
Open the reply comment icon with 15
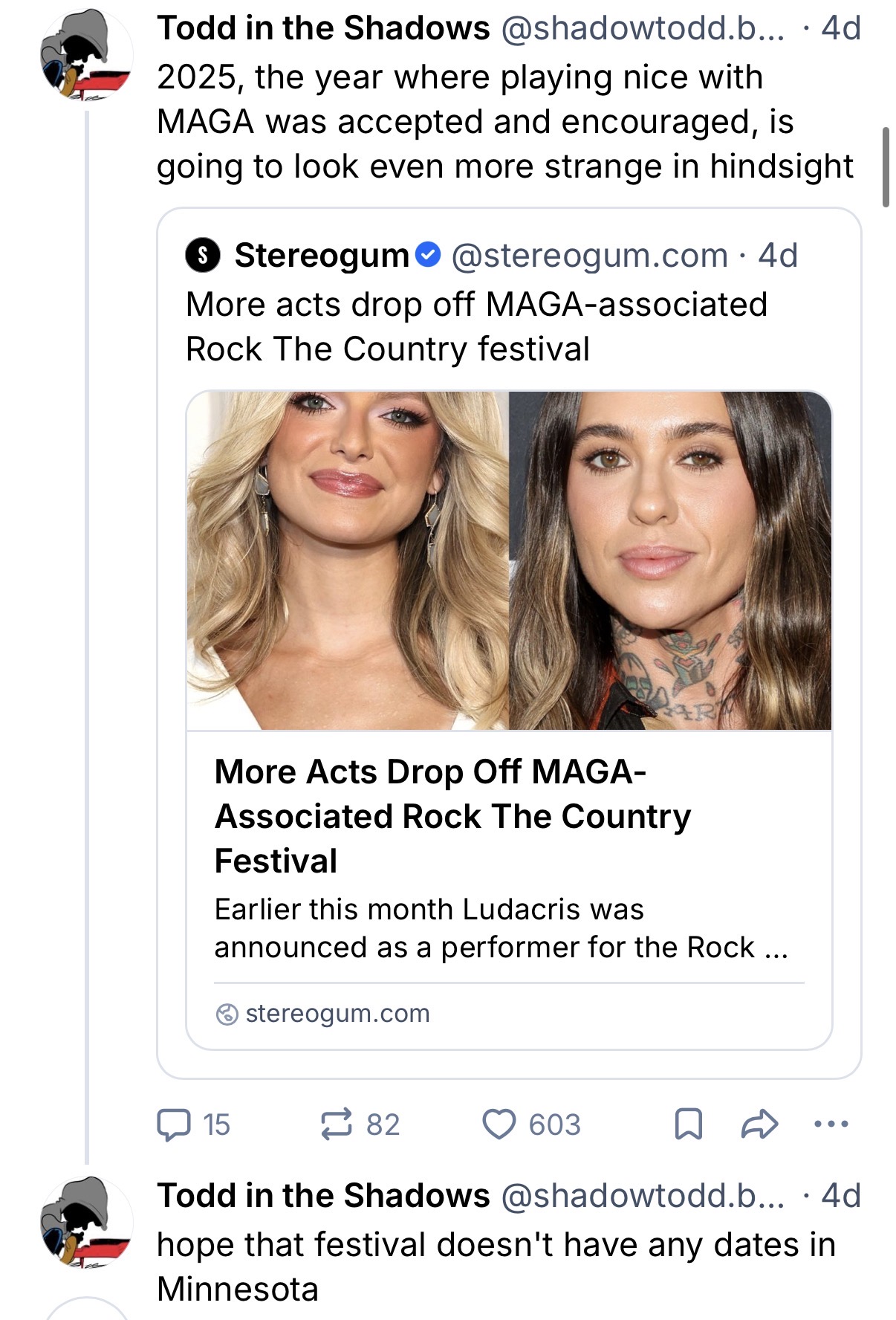tap(192, 1125)
